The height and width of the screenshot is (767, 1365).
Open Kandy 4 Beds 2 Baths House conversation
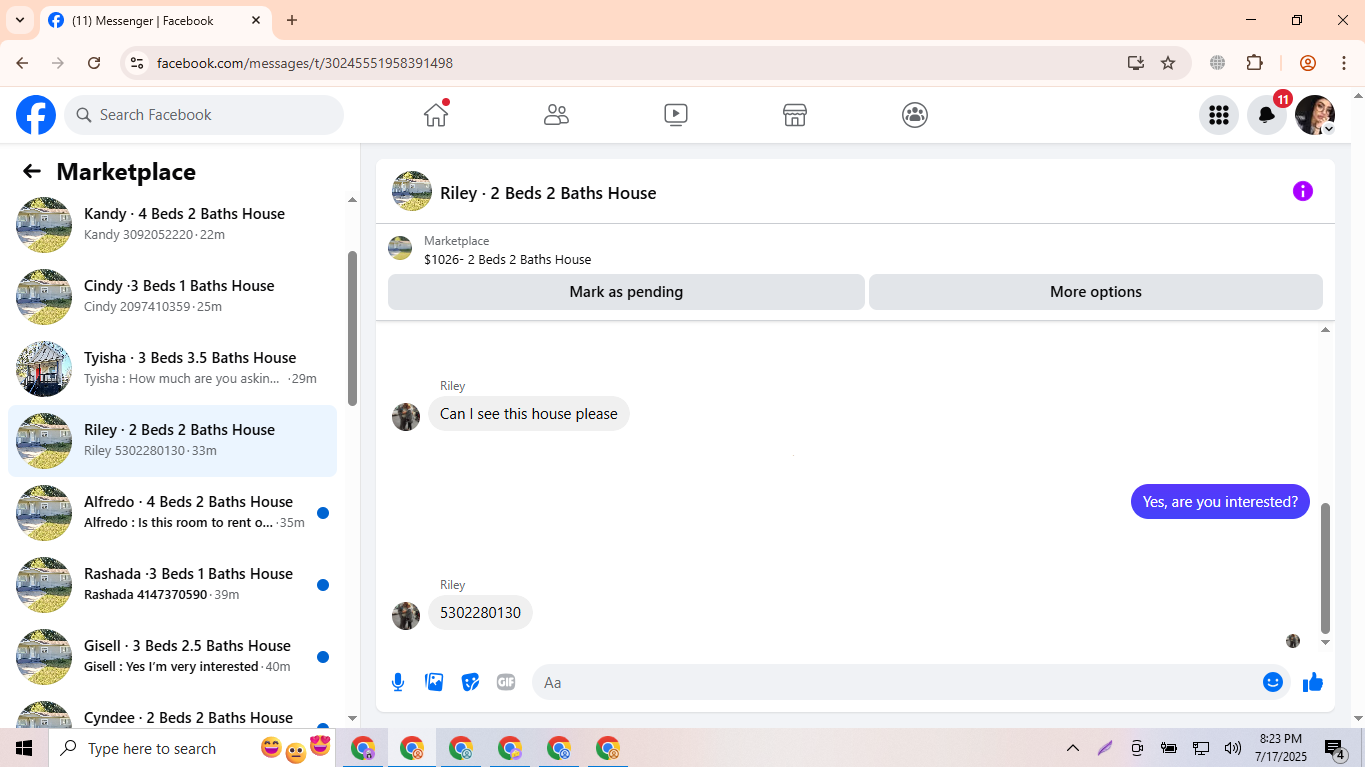click(172, 225)
